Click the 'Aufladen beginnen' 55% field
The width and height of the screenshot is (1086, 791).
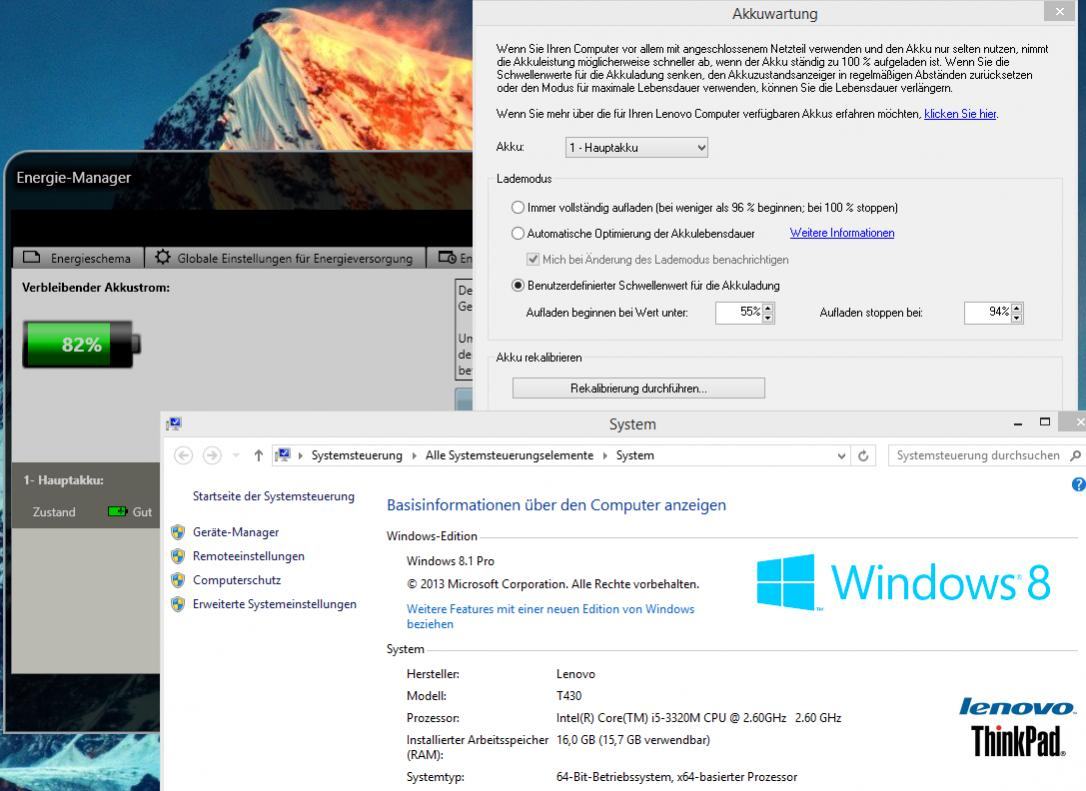(x=739, y=312)
